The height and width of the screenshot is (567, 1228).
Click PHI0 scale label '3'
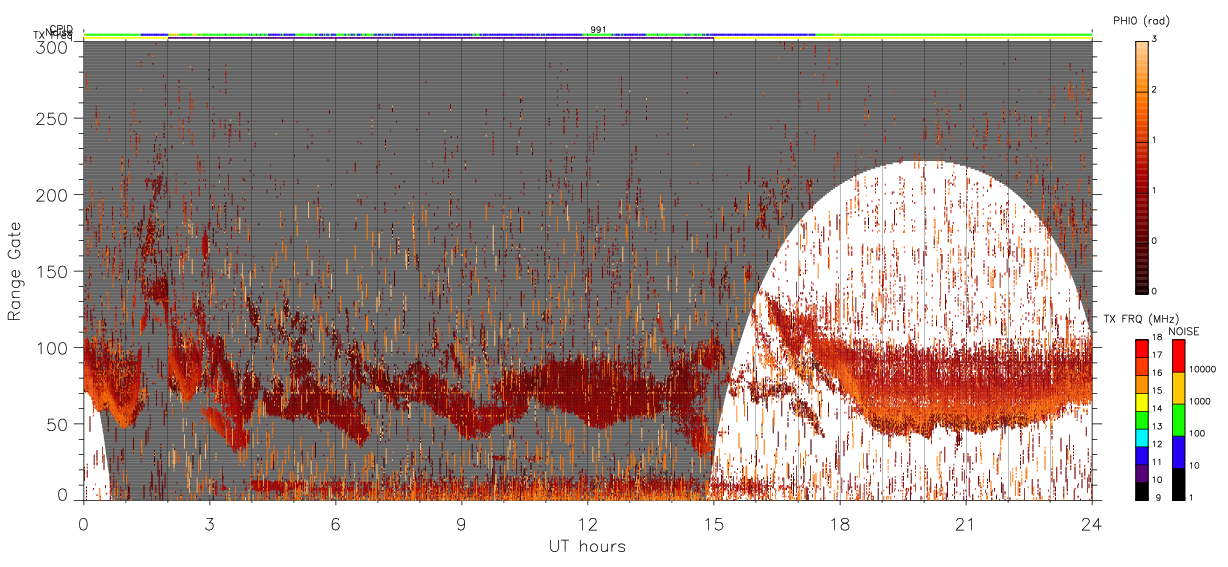(x=1155, y=40)
